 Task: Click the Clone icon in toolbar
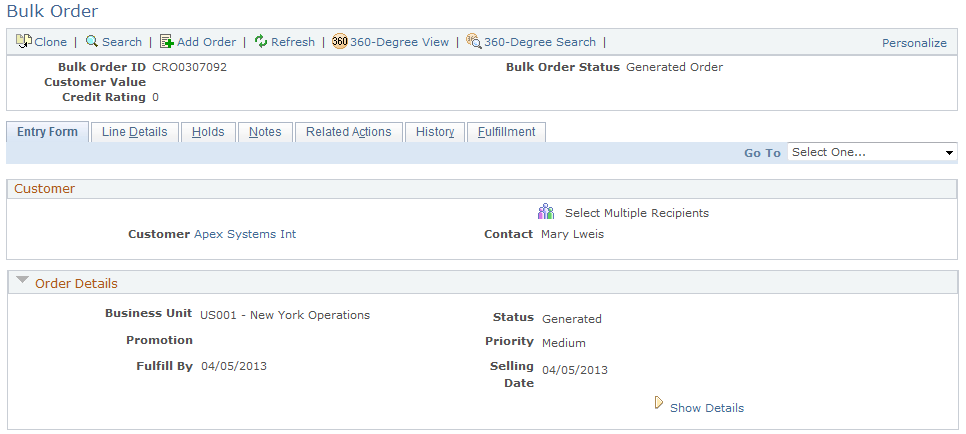(24, 42)
